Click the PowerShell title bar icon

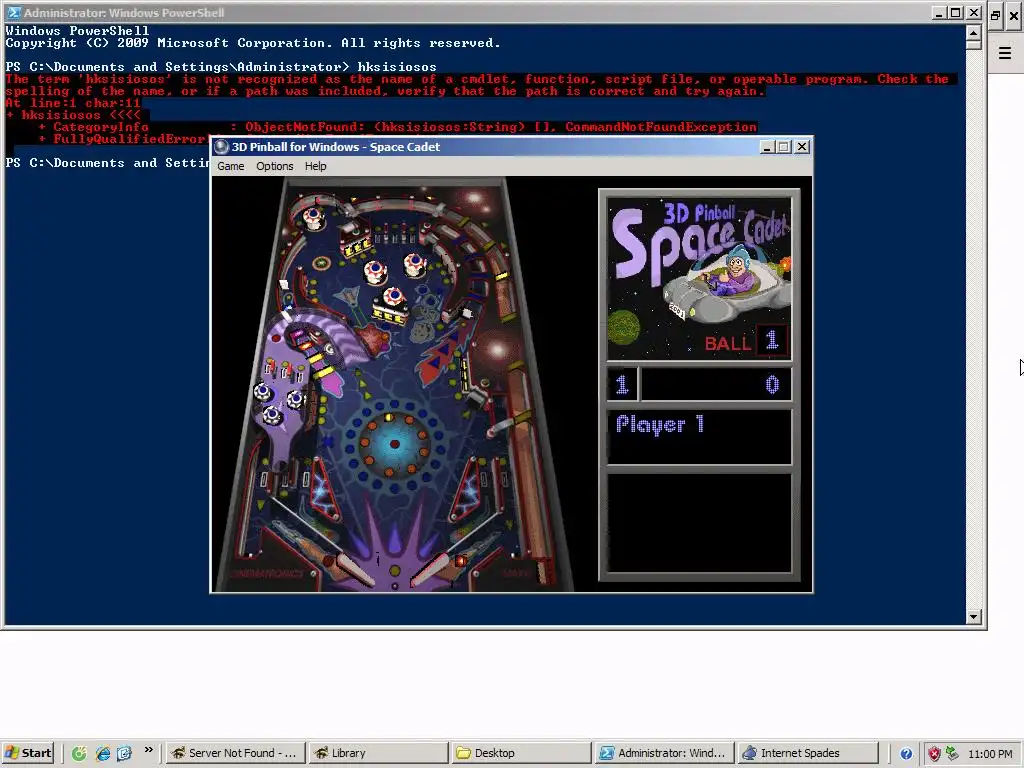13,12
